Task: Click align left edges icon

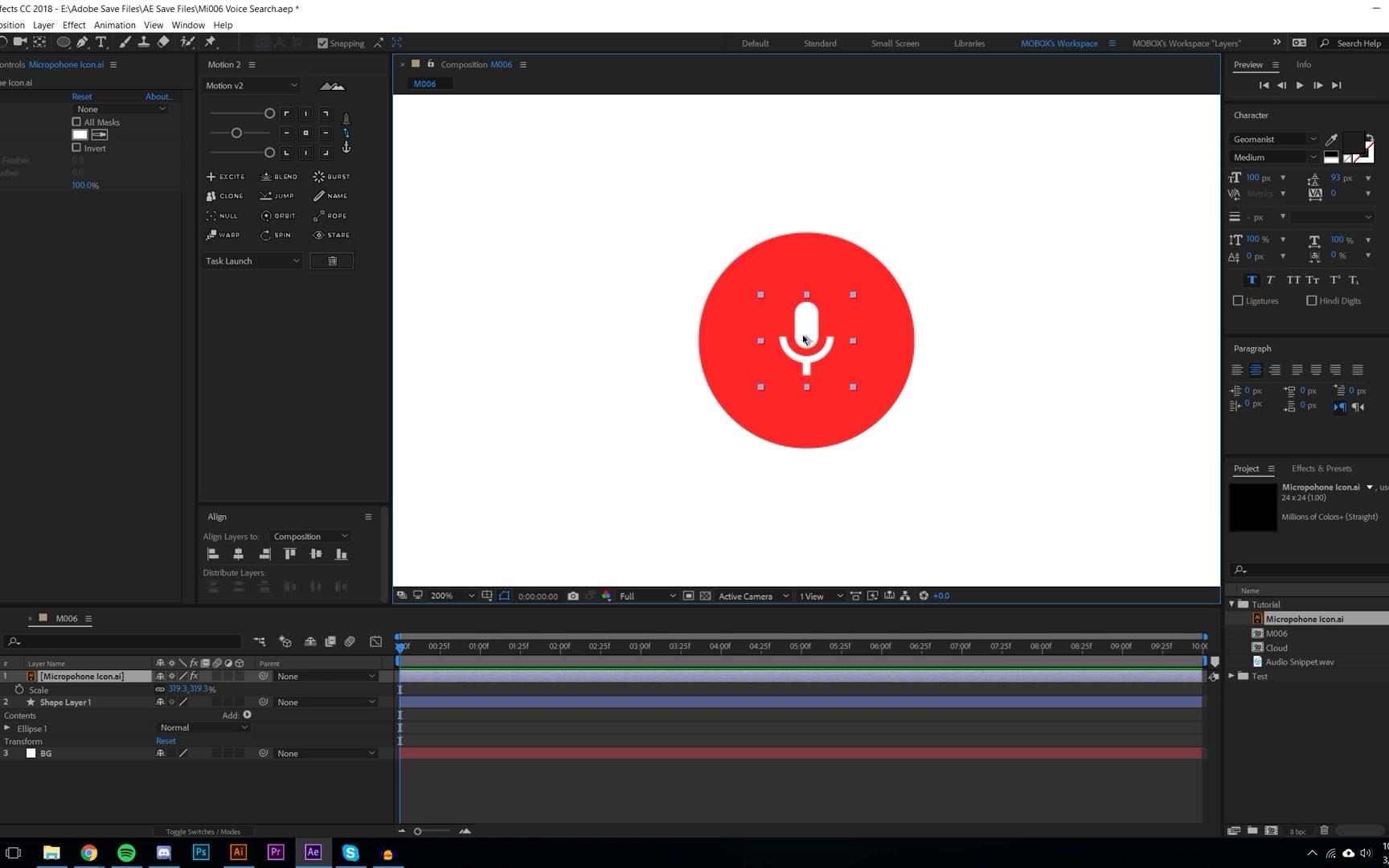Action: point(213,555)
